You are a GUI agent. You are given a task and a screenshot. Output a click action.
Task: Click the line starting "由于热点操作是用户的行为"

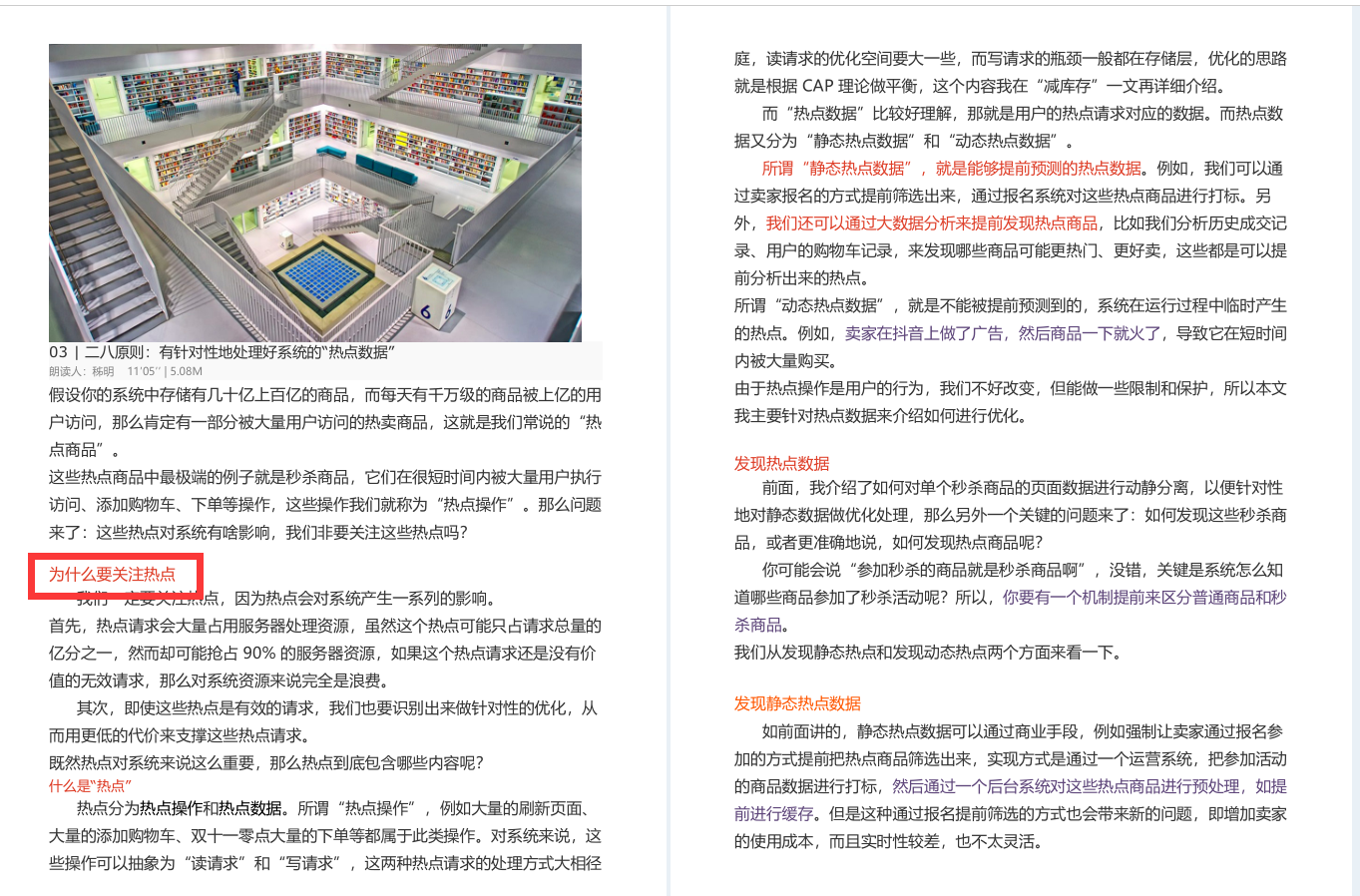coord(1011,388)
